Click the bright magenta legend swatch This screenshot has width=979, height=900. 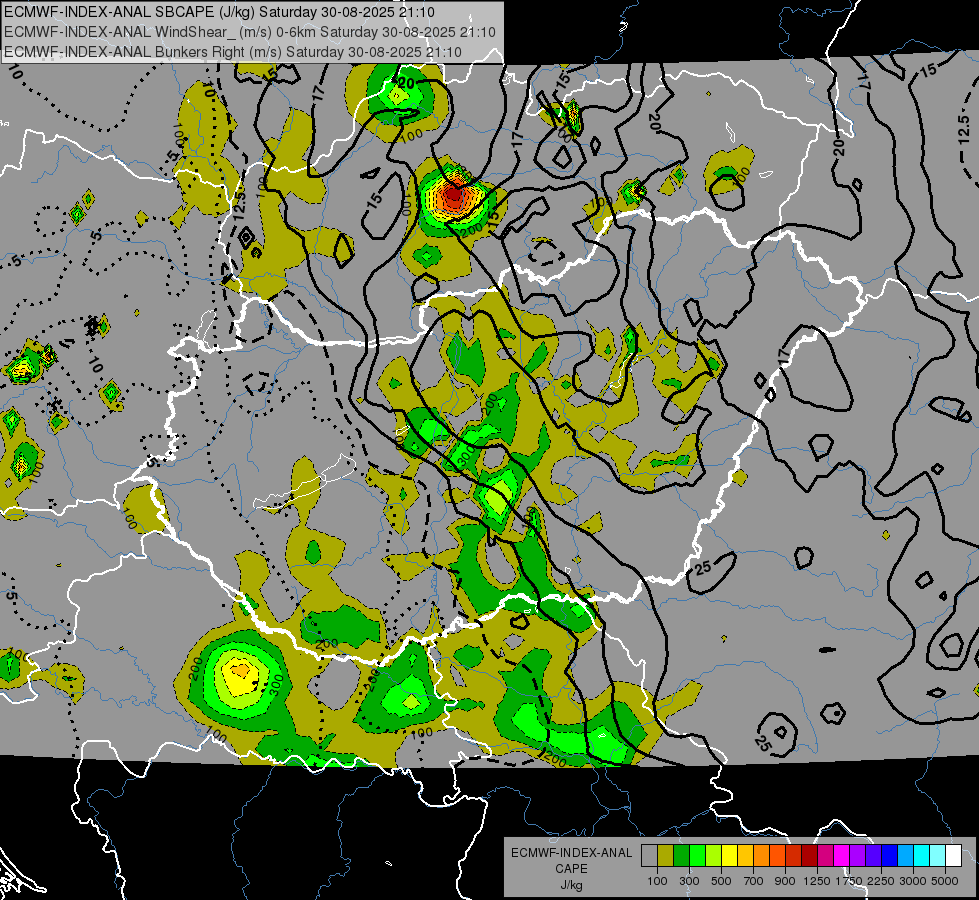[x=841, y=855]
